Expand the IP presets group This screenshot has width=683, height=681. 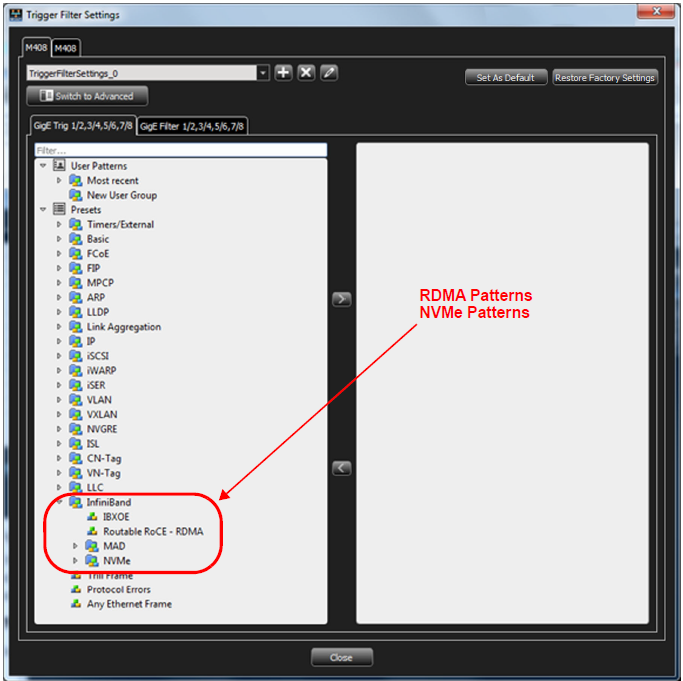(59, 341)
